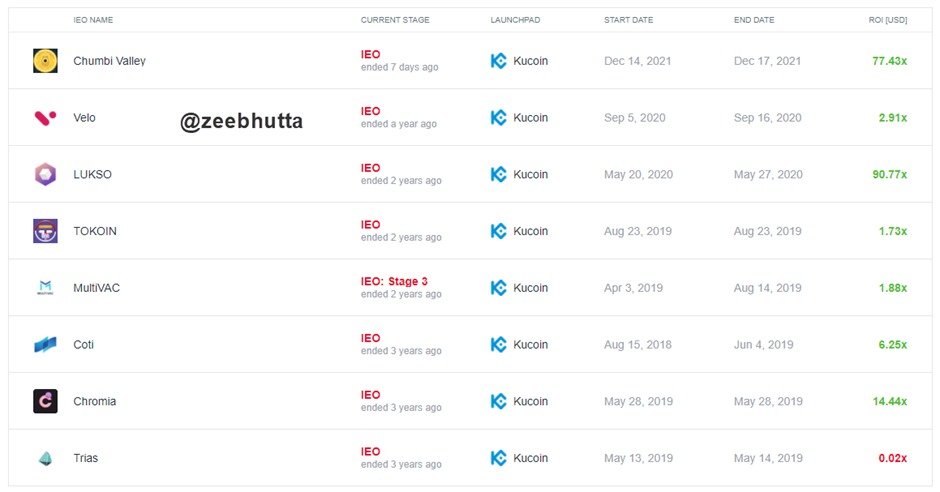Click the 90.77x ROI value for LUKSO
The height and width of the screenshot is (492, 940).
[x=890, y=174]
